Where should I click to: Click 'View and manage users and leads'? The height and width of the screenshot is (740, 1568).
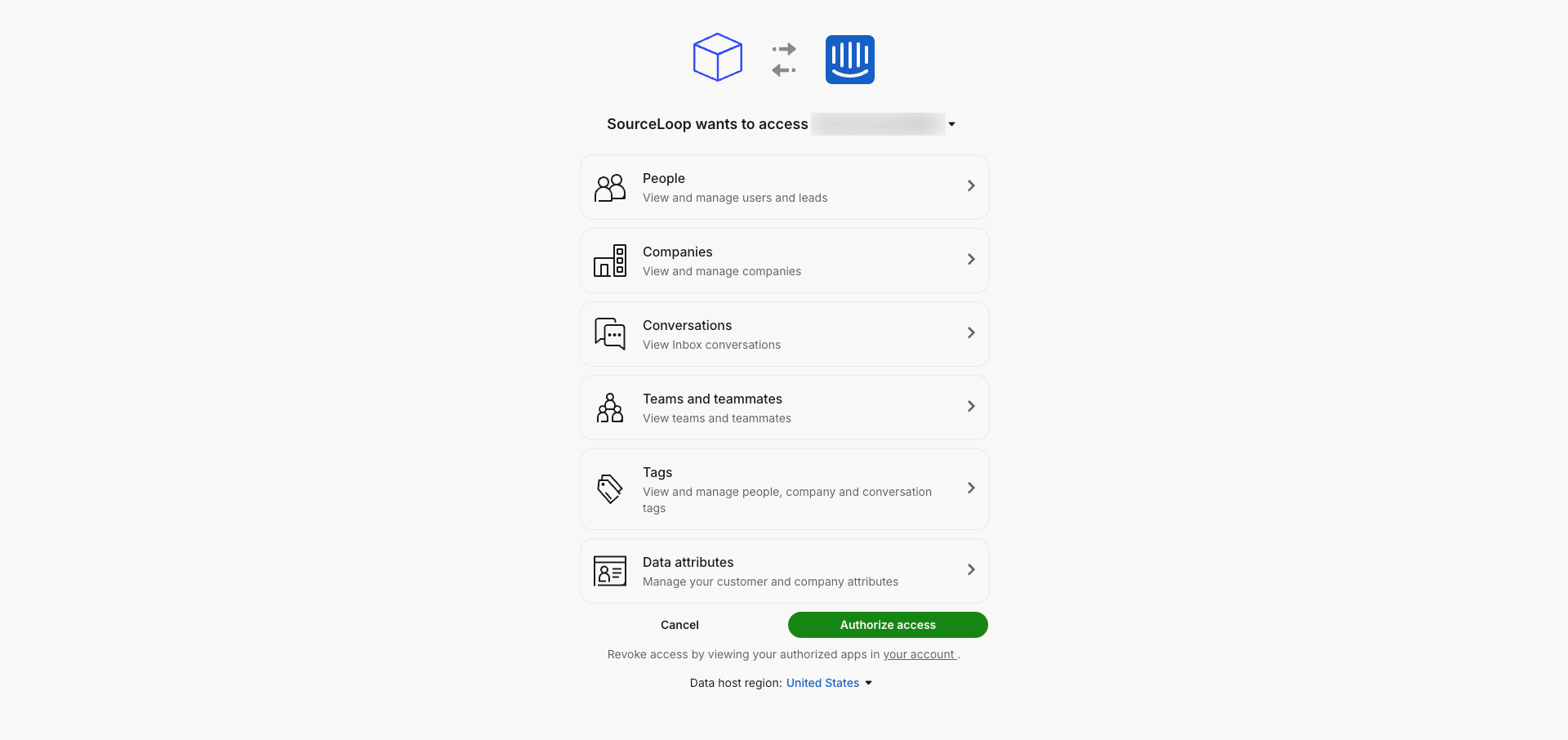click(x=735, y=198)
